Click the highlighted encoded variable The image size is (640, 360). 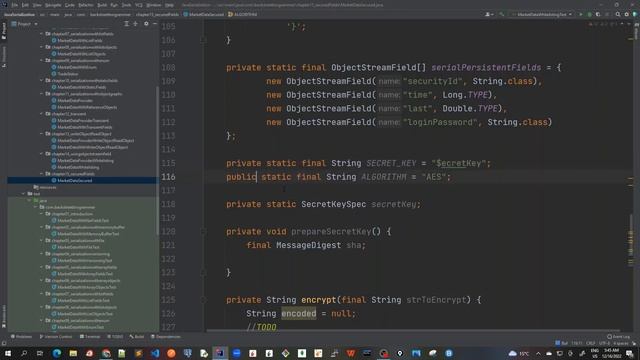[299, 313]
